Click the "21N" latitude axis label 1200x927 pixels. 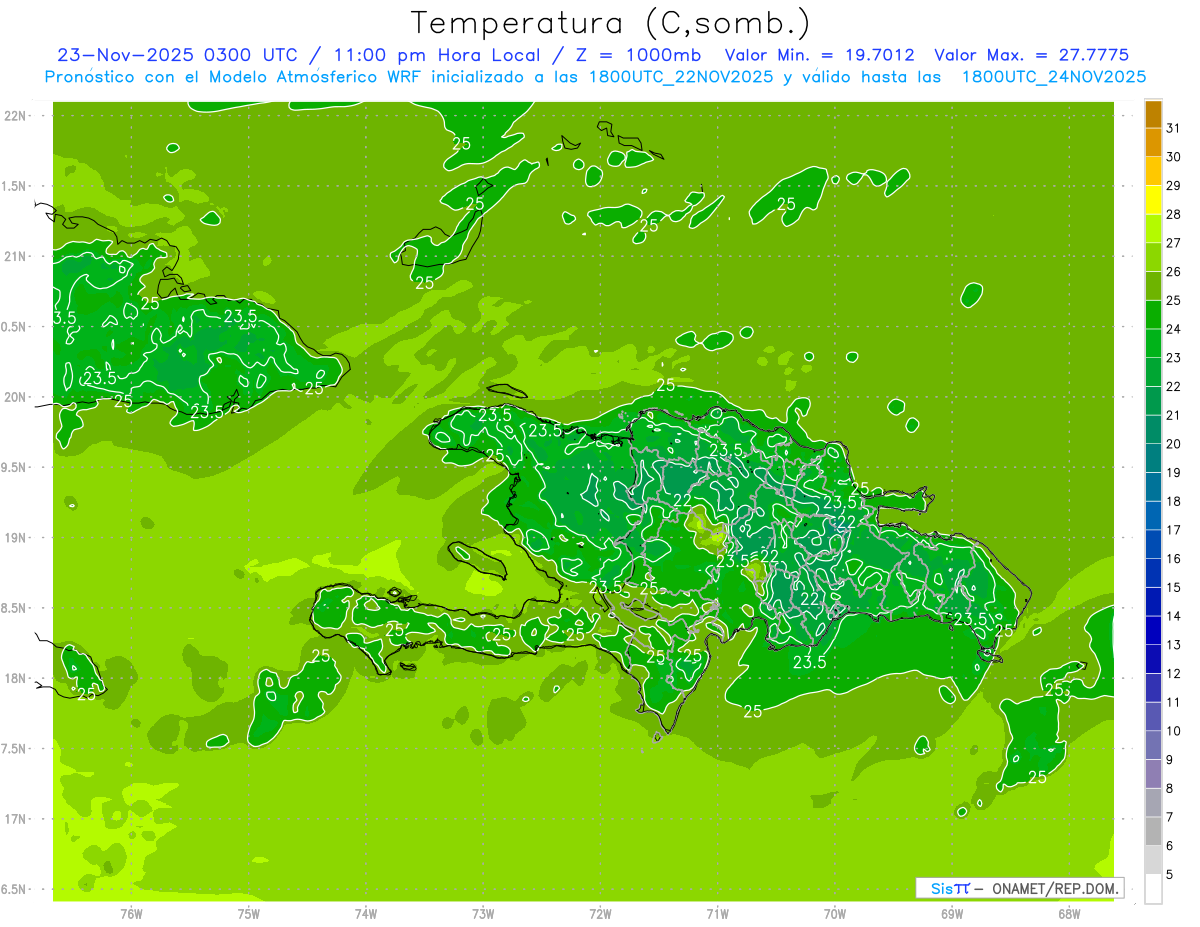[14, 256]
